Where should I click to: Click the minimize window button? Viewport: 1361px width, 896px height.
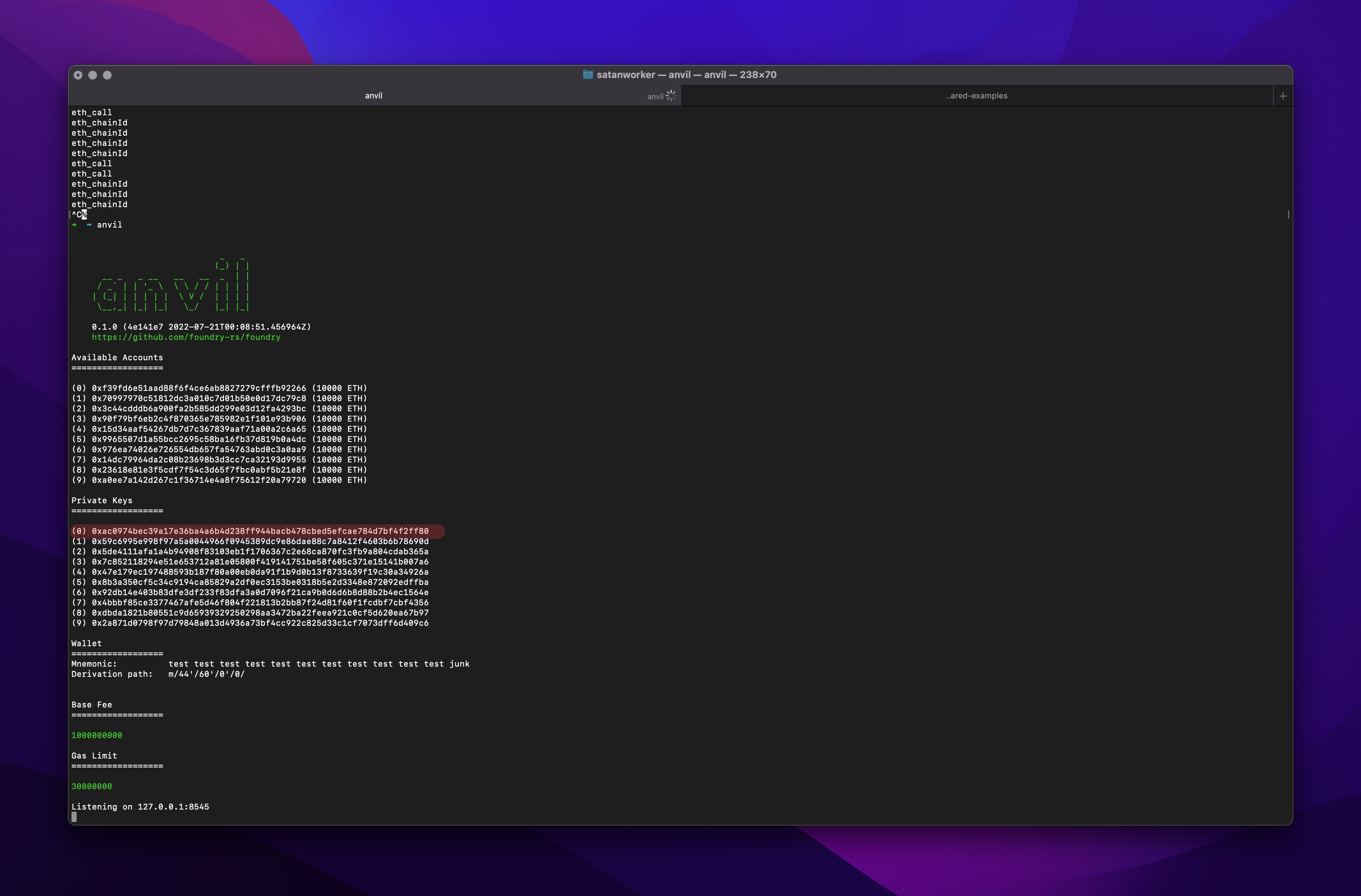(93, 75)
